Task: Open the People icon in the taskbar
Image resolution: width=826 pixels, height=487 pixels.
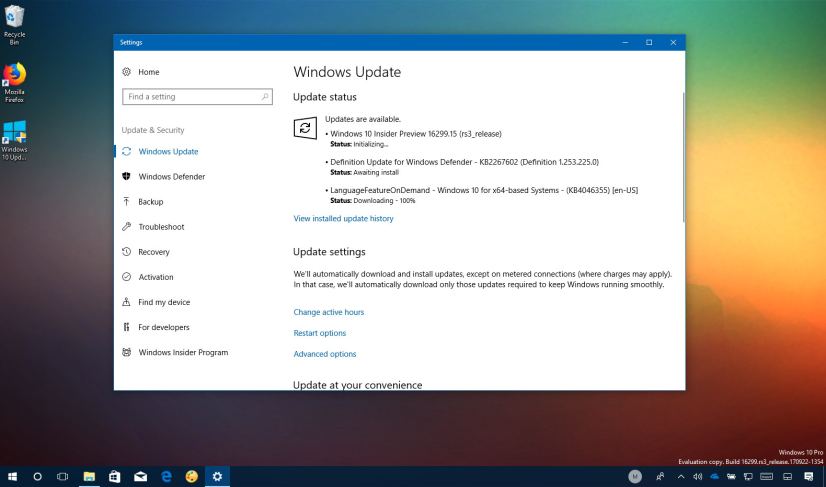Action: 660,476
